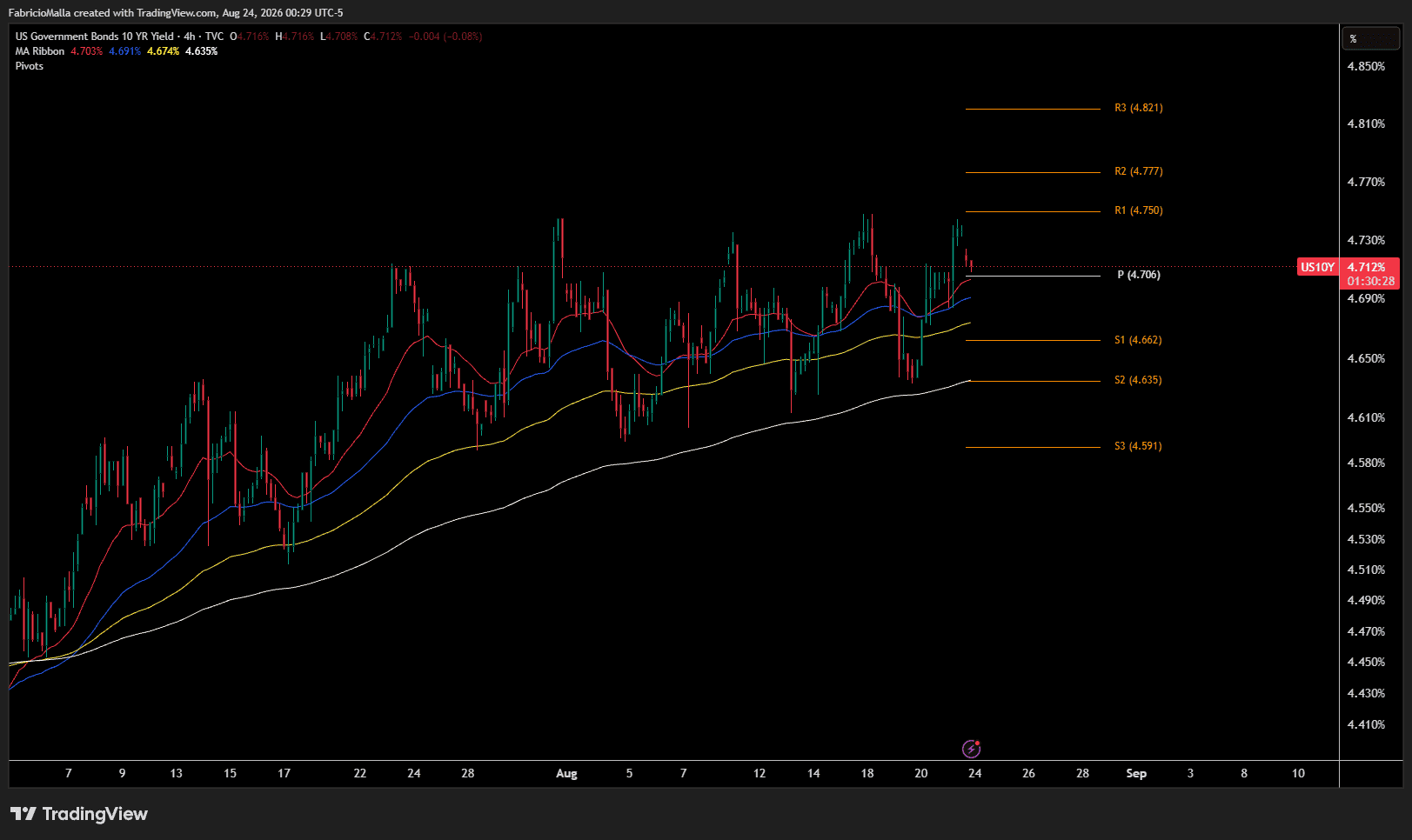This screenshot has width=1412, height=840.
Task: Click the P (4.706) pivot label
Action: [1139, 275]
